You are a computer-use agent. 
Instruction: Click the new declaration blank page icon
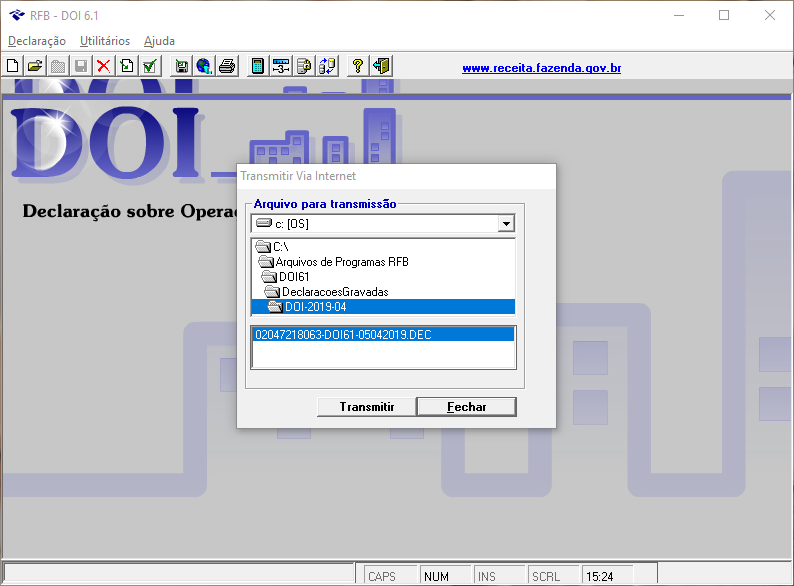coord(13,66)
